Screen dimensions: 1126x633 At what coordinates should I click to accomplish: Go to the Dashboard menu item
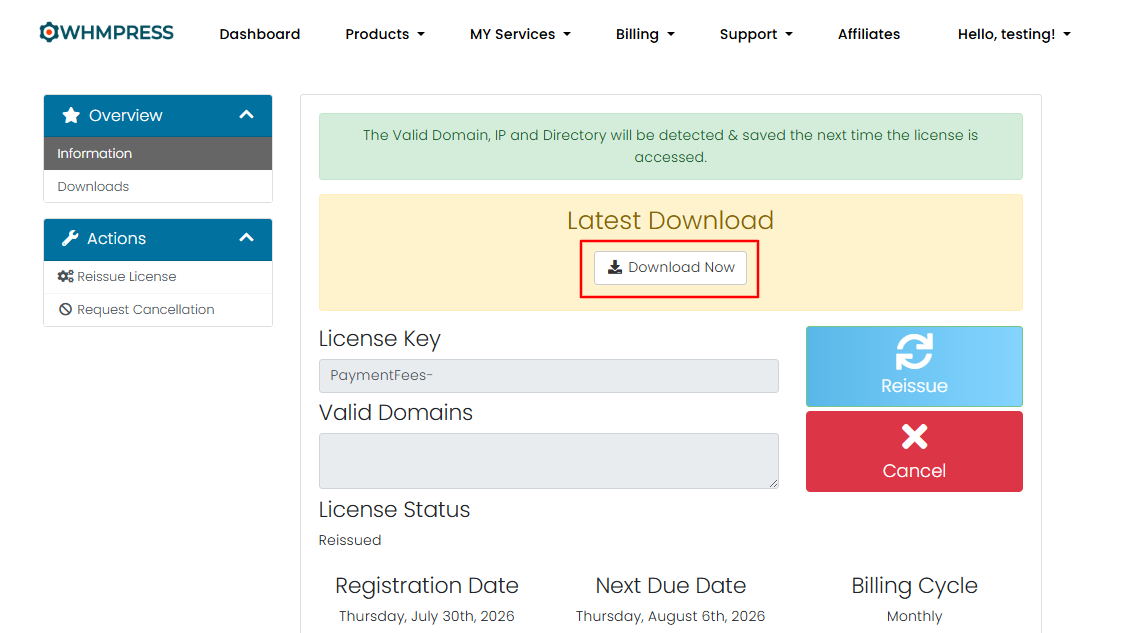[x=260, y=34]
